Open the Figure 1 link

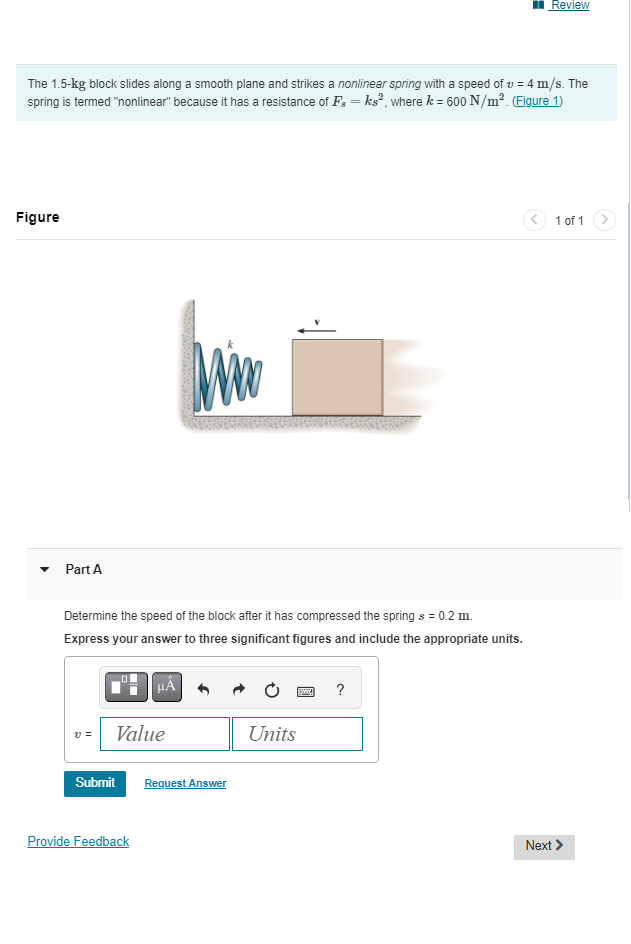536,101
